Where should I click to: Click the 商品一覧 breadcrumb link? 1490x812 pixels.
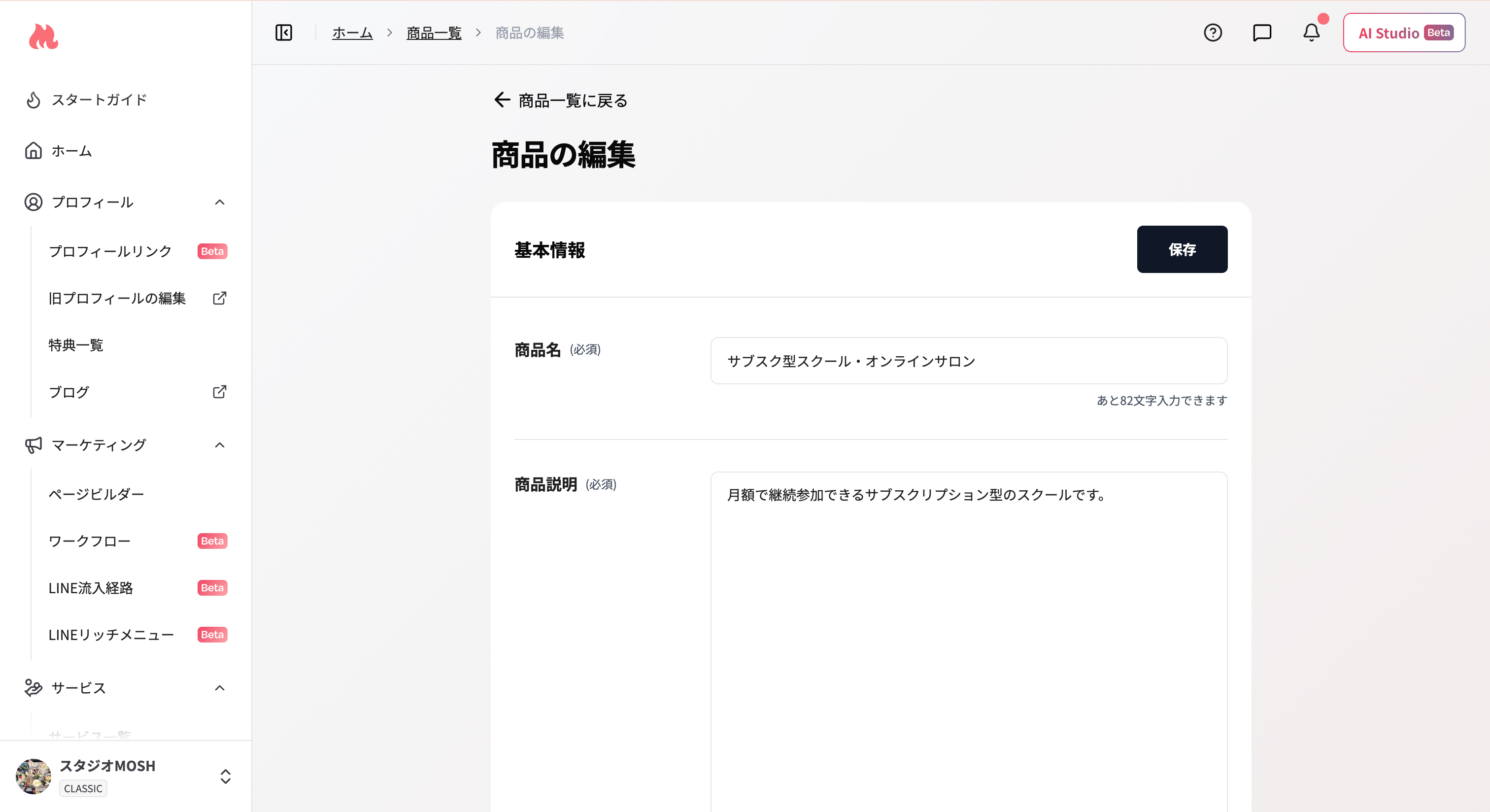[x=434, y=33]
